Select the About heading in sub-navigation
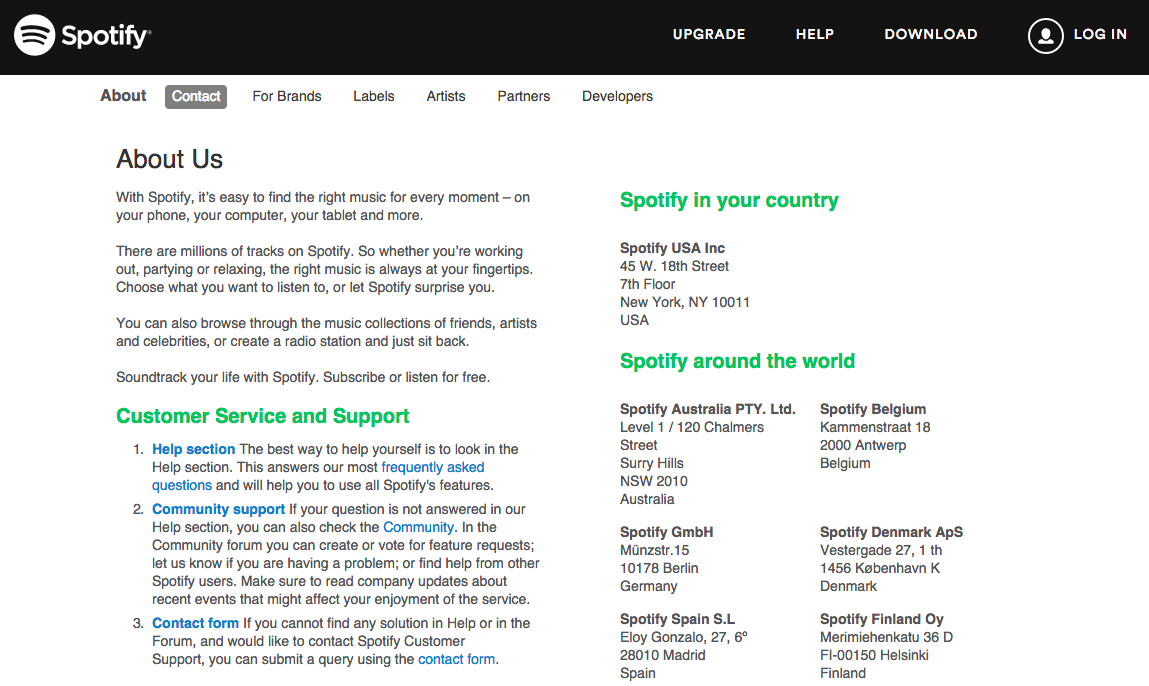 pos(123,95)
